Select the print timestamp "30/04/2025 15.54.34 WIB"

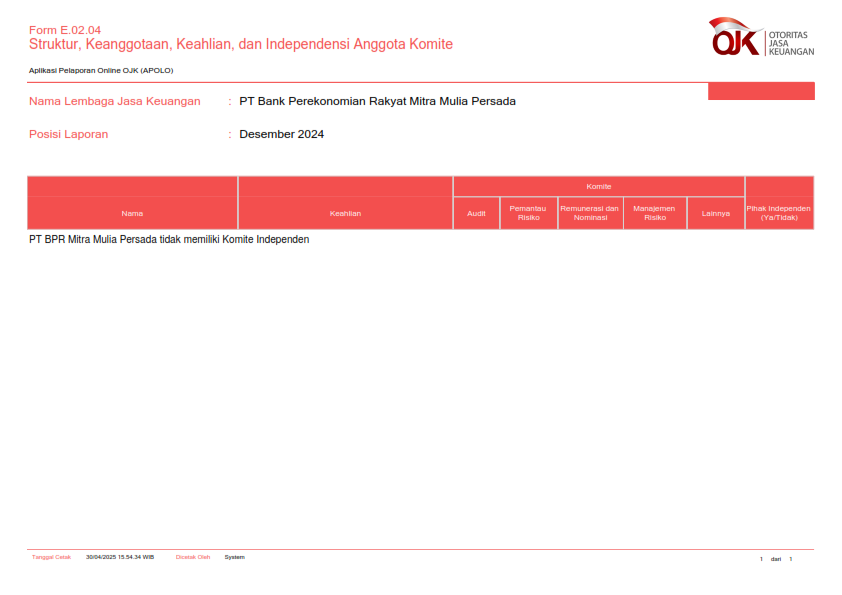[120, 557]
